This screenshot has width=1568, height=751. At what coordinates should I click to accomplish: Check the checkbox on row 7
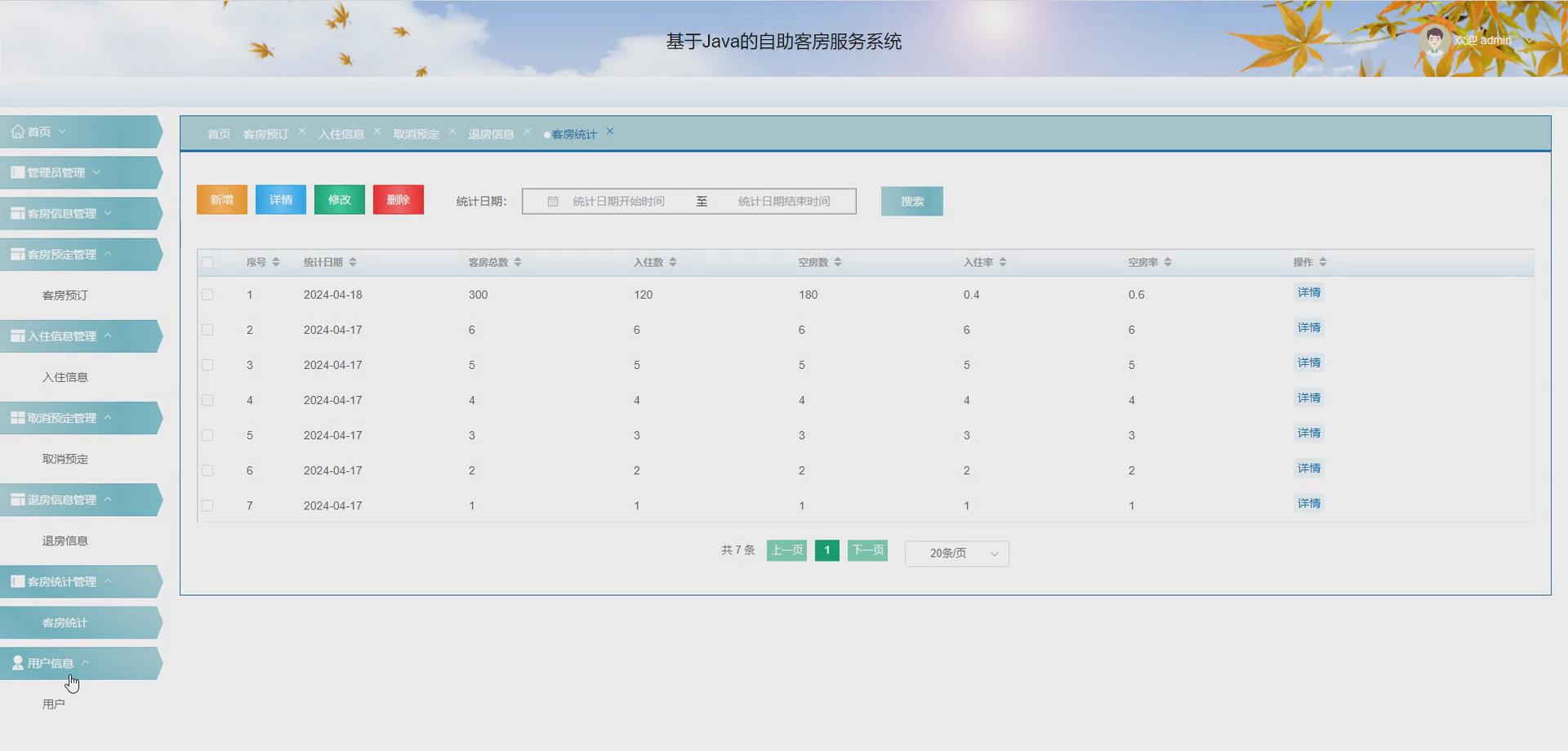(x=208, y=505)
